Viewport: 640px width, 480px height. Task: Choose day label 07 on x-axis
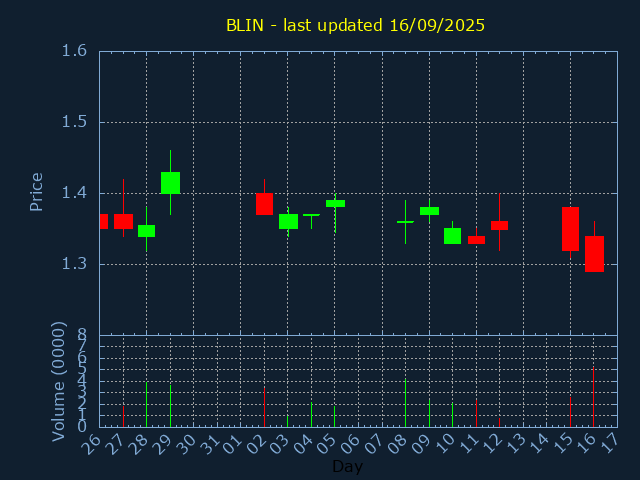373,444
